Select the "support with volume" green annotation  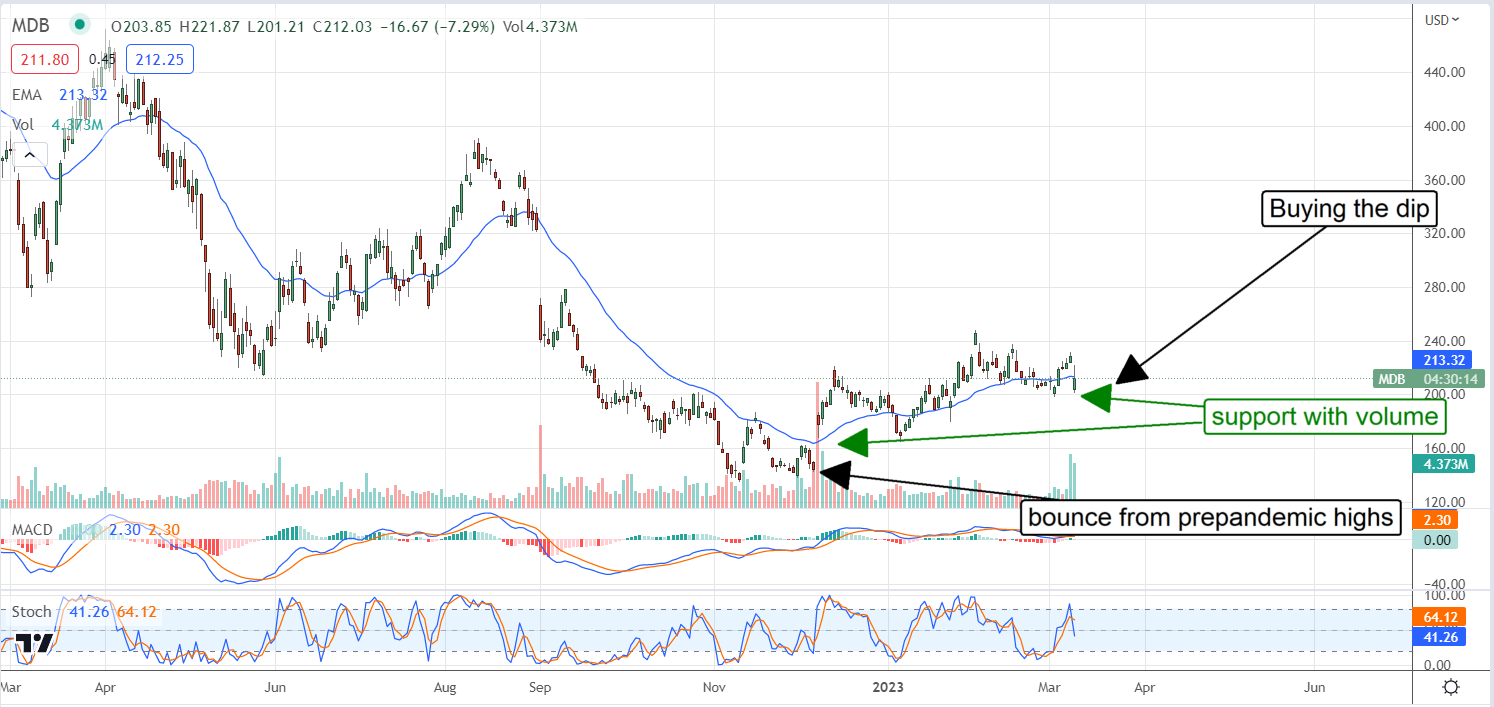[x=1323, y=417]
